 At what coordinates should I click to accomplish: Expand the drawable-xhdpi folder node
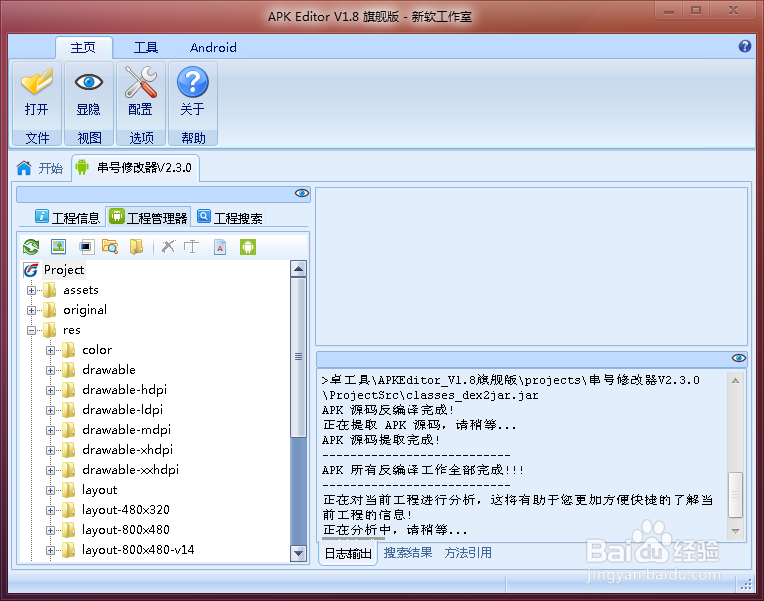[50, 450]
